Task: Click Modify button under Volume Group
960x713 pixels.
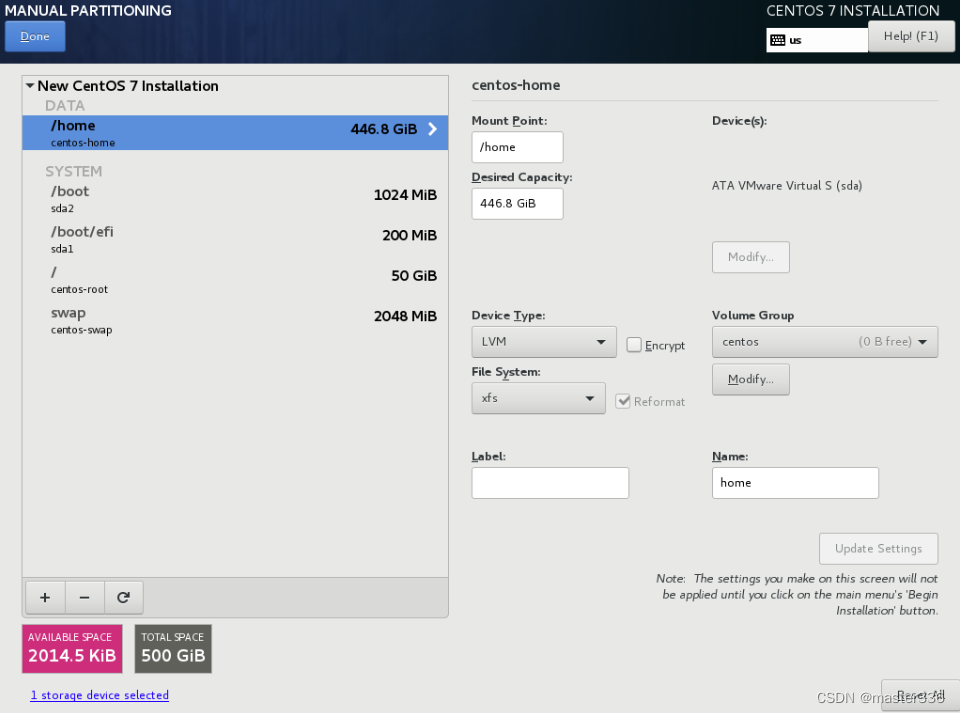Action: click(x=751, y=379)
